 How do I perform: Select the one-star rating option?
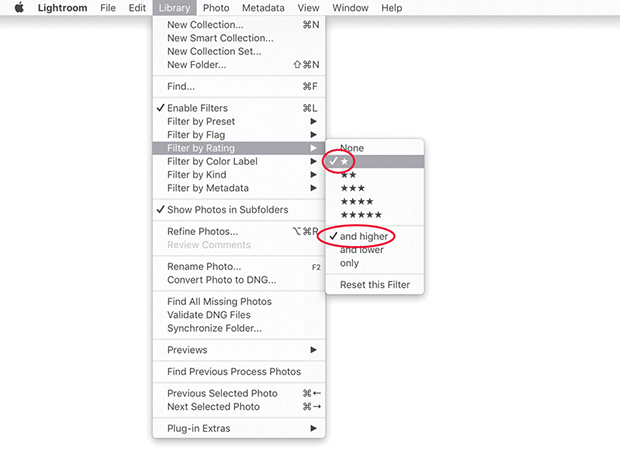[346, 161]
